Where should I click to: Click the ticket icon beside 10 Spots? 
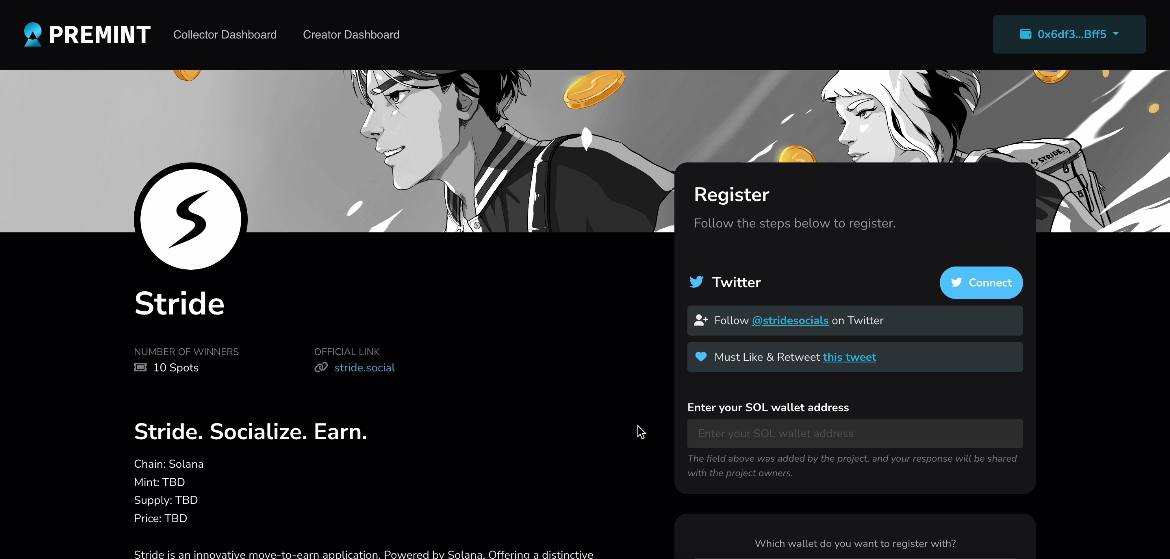pyautogui.click(x=140, y=367)
